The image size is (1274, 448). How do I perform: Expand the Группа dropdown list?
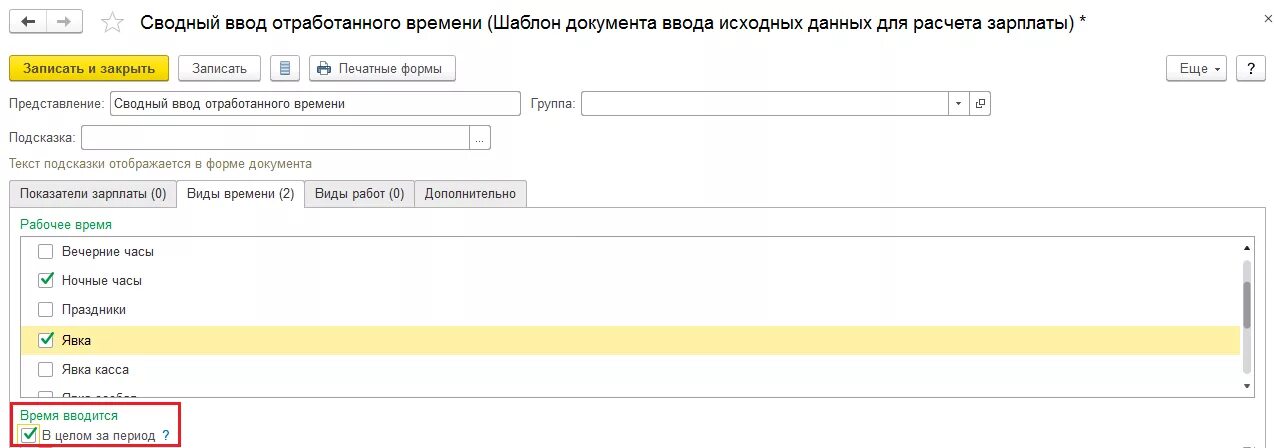959,104
